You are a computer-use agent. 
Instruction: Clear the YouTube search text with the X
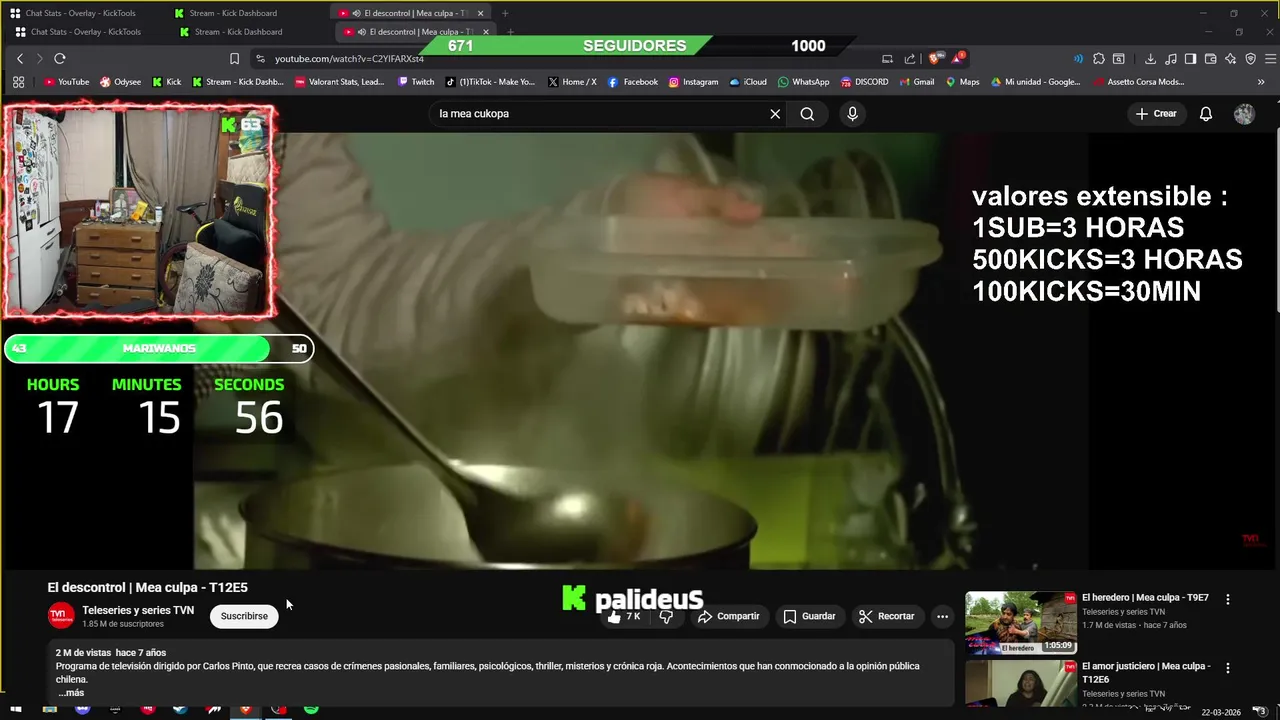pos(775,114)
